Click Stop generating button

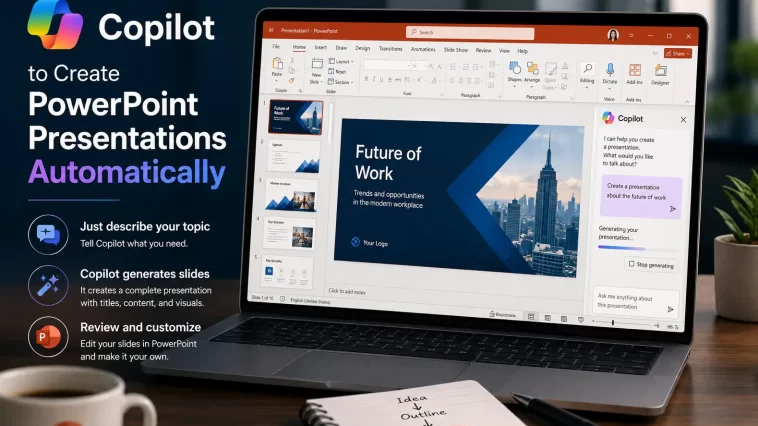pyautogui.click(x=651, y=265)
